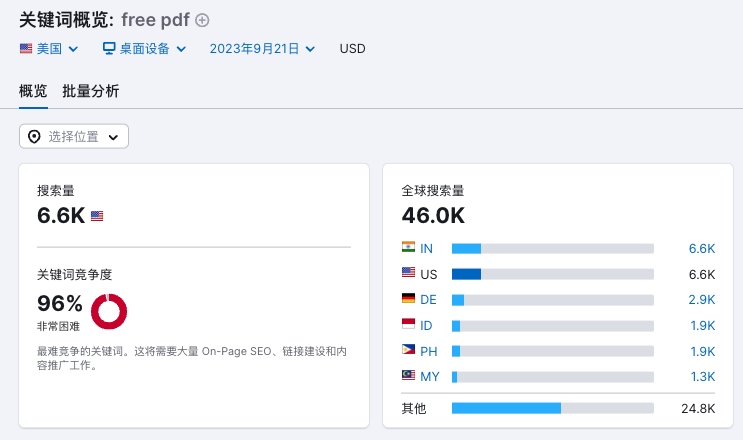Screen dimensions: 743x440
Task: Click the keyword difficulty donut chart
Action: 109,311
